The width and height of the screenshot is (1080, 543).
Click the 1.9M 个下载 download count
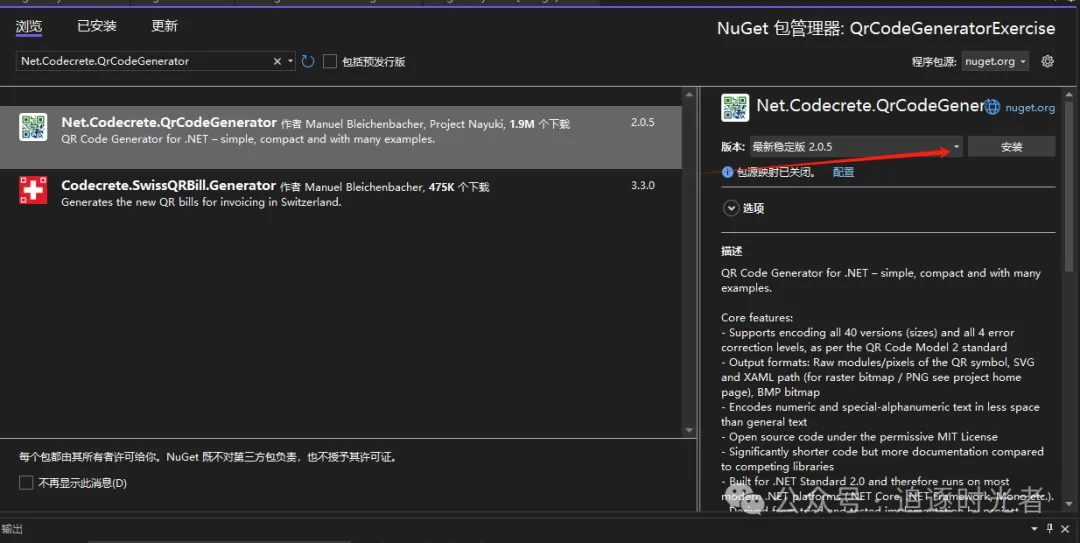click(539, 124)
